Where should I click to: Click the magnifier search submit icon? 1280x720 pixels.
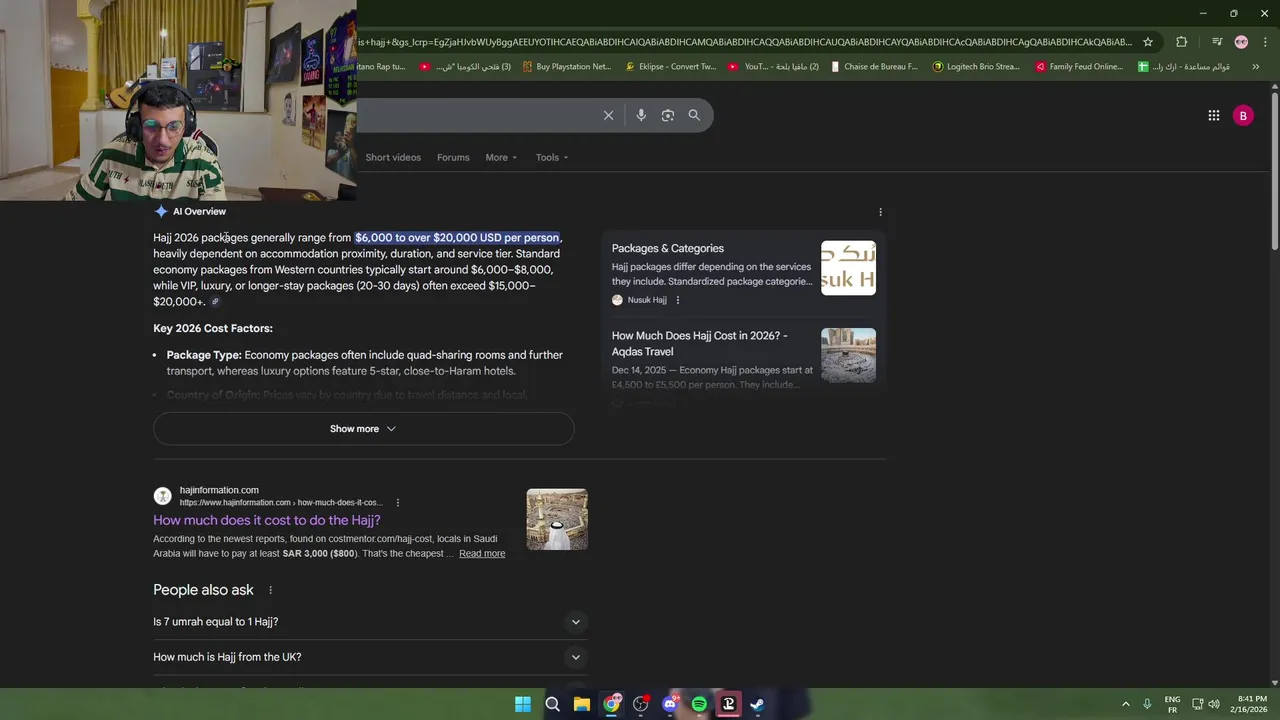pos(694,115)
